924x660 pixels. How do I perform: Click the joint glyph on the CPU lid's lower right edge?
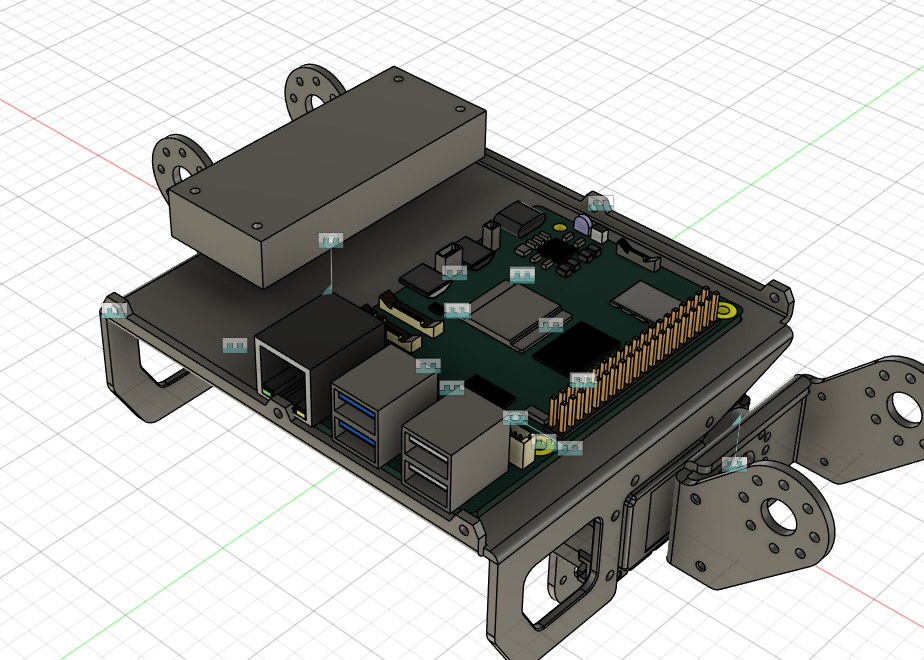(551, 325)
